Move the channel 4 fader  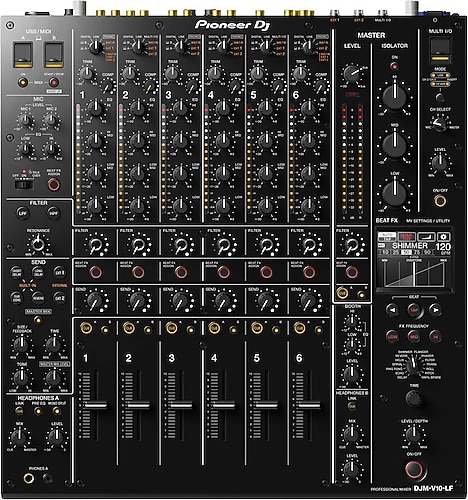224,405
